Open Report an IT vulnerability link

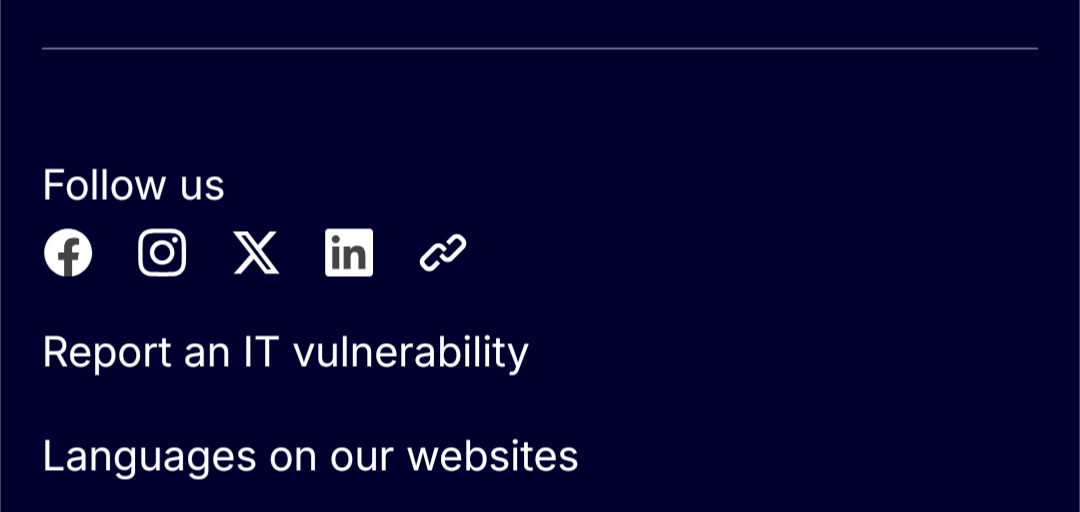click(x=285, y=352)
